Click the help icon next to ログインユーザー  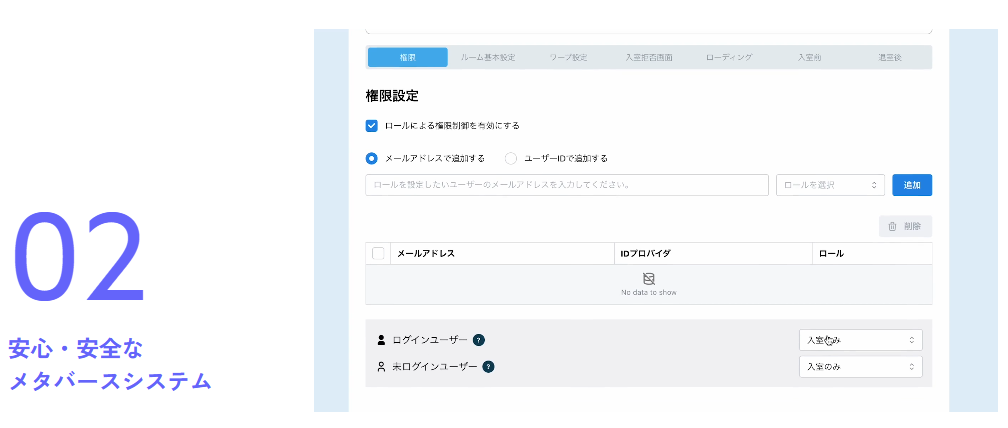point(479,340)
